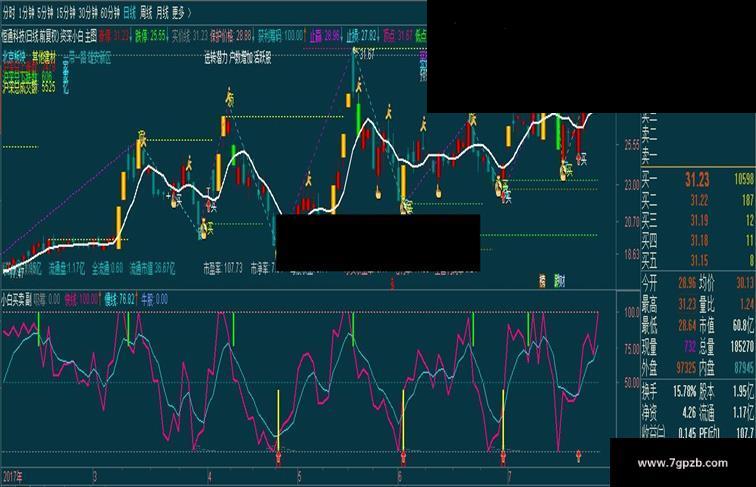Click the 现量 value 732
Image resolution: width=756 pixels, height=487 pixels.
[x=690, y=347]
